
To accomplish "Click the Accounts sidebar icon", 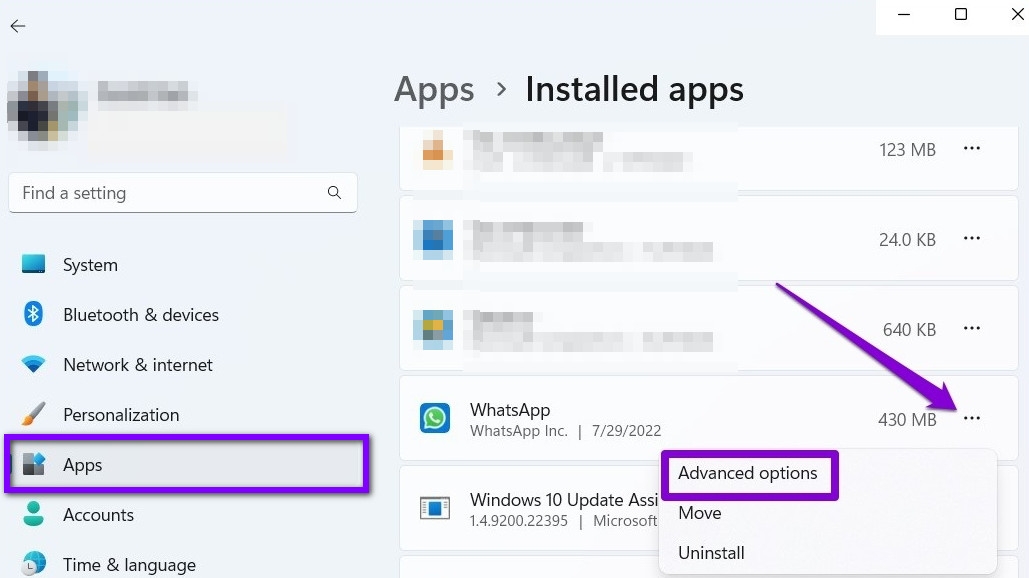I will [33, 514].
